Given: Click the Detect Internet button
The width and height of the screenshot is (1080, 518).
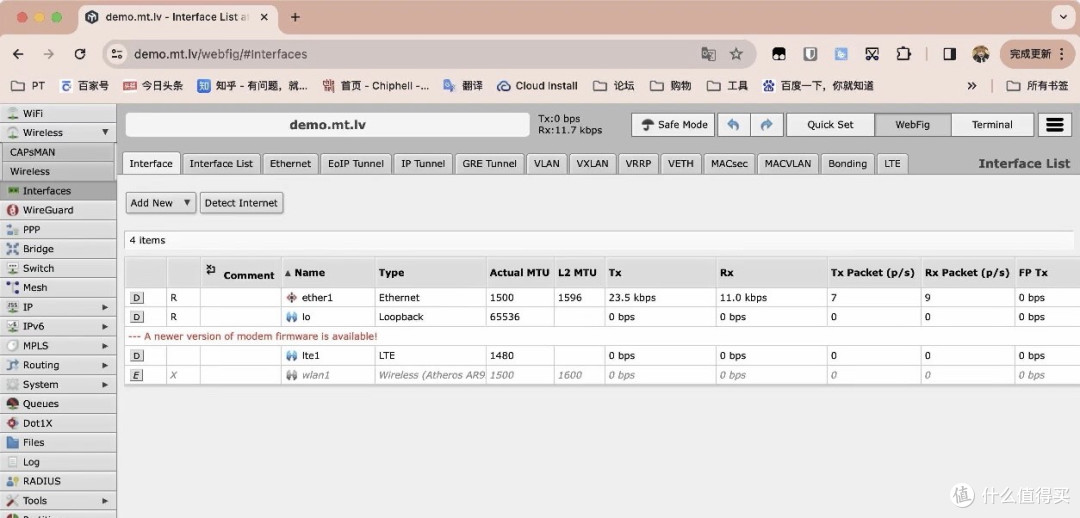Looking at the screenshot, I should click(x=241, y=203).
